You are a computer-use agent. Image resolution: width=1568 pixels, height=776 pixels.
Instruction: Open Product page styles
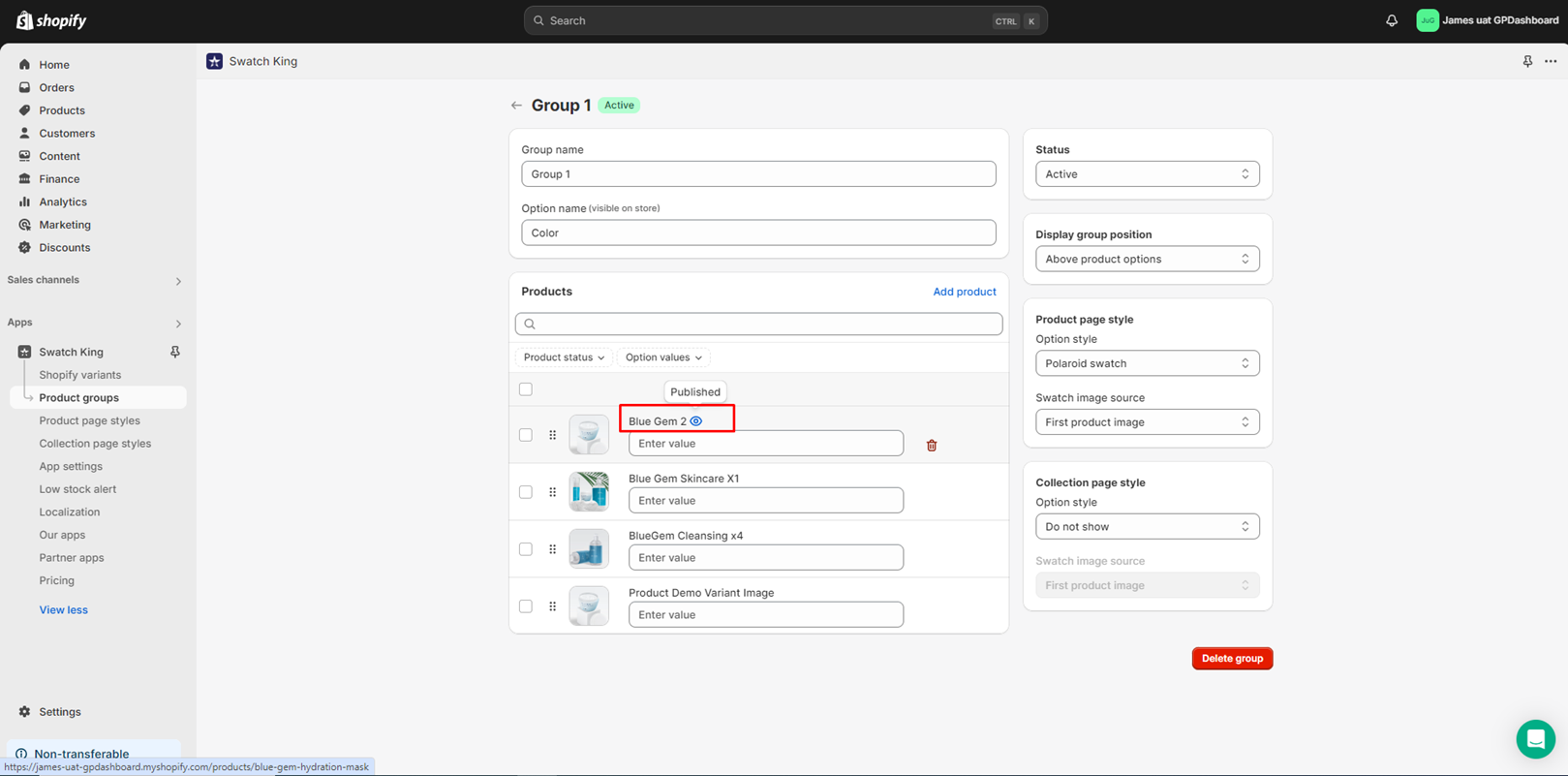pos(90,420)
